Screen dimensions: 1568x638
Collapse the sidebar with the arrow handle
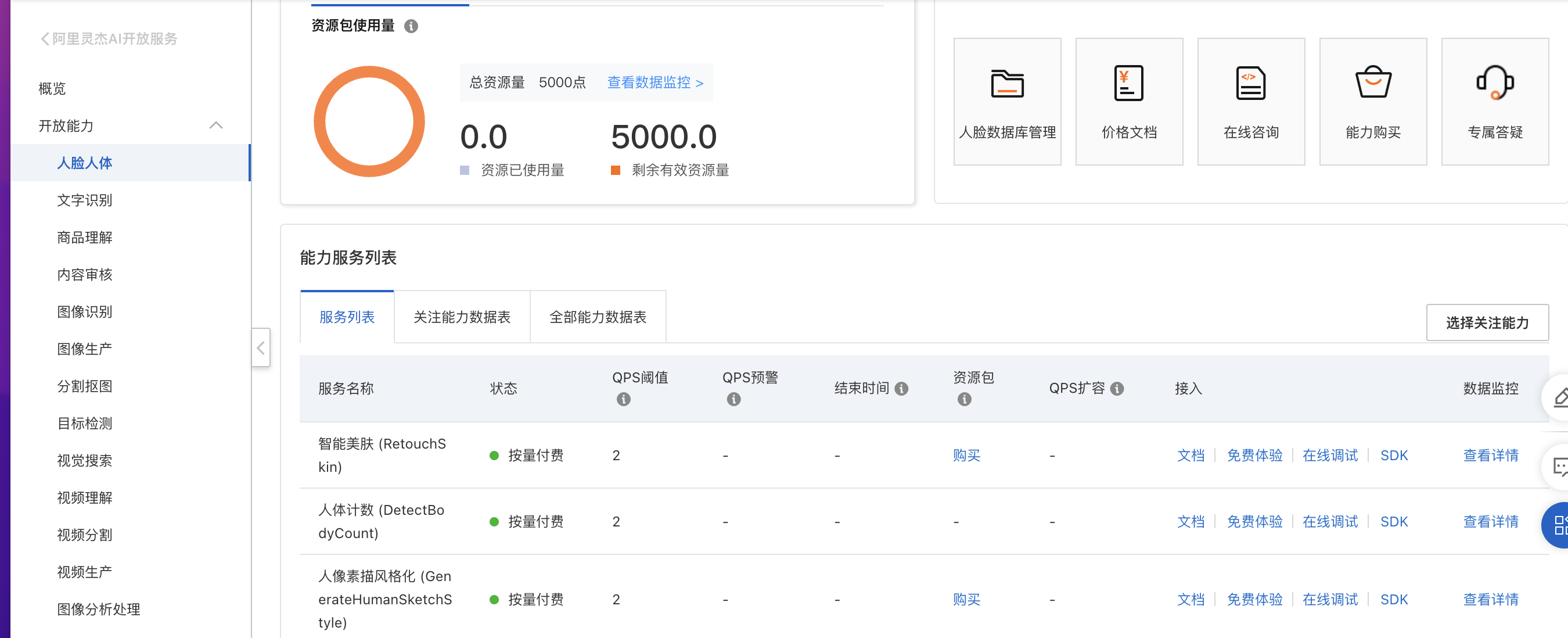(261, 347)
